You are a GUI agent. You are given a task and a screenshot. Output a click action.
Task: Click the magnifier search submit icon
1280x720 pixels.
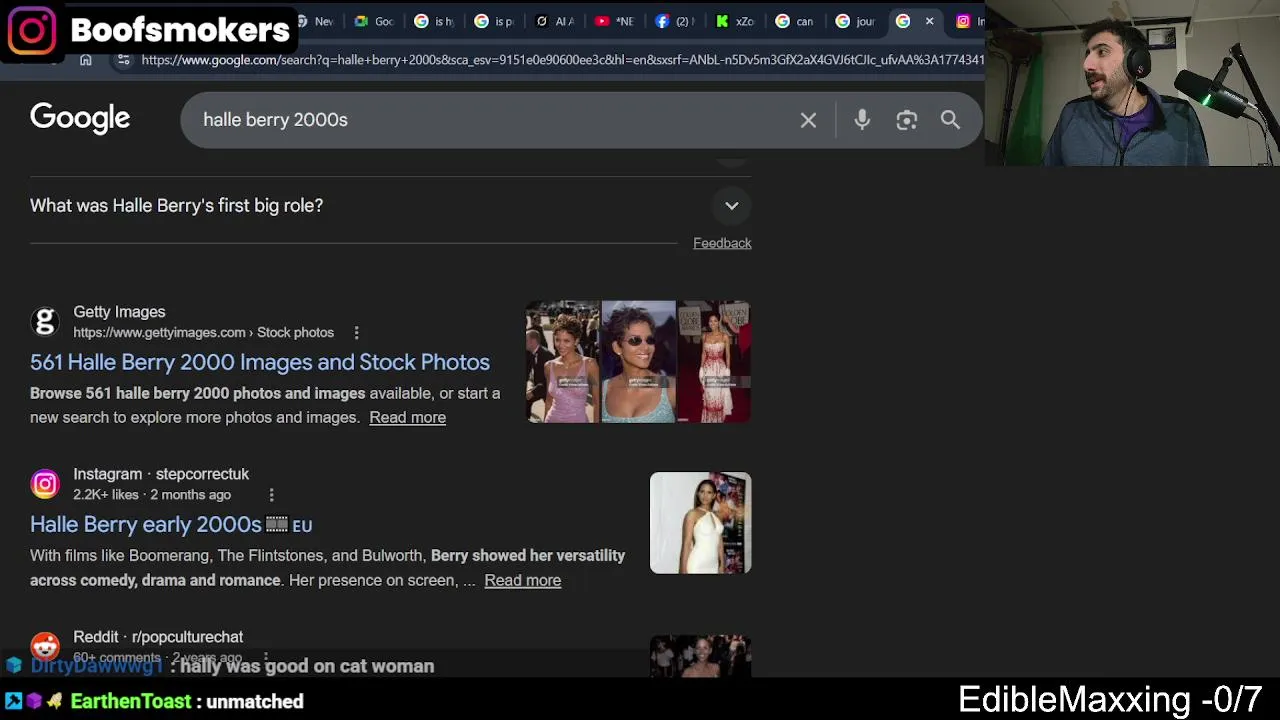click(950, 120)
